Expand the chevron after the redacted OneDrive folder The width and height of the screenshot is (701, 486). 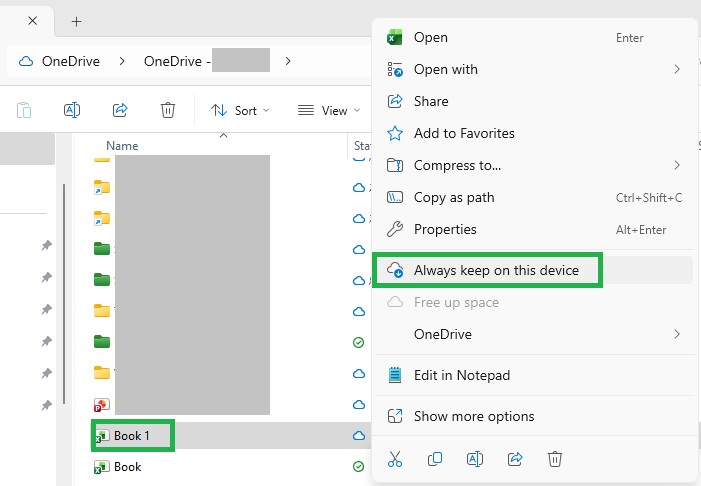pos(288,61)
